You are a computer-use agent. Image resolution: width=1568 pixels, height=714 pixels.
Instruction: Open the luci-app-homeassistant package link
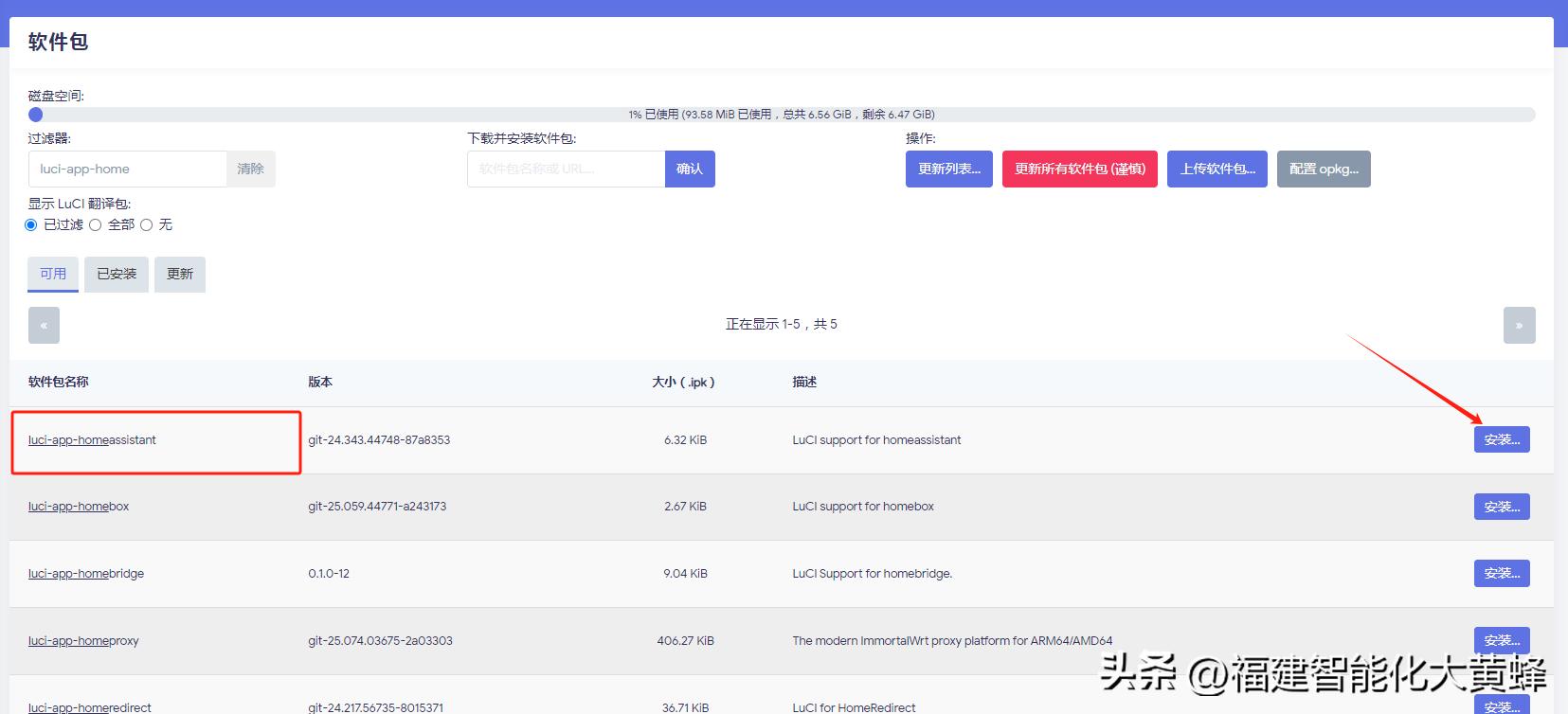click(x=92, y=439)
